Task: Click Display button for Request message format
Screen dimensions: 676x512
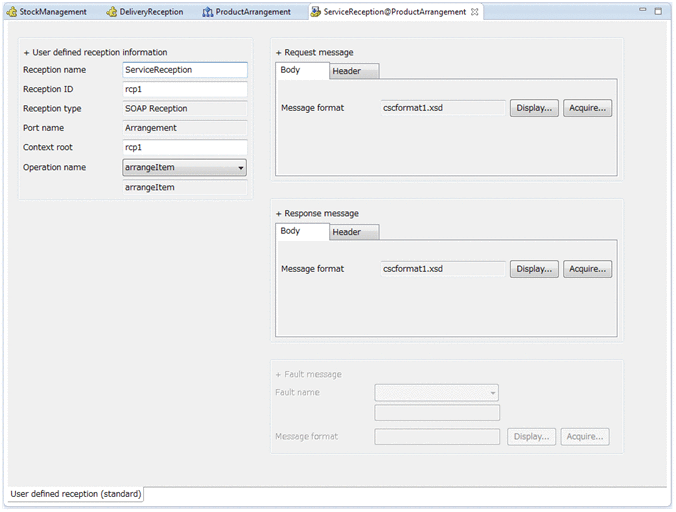Action: coord(534,108)
